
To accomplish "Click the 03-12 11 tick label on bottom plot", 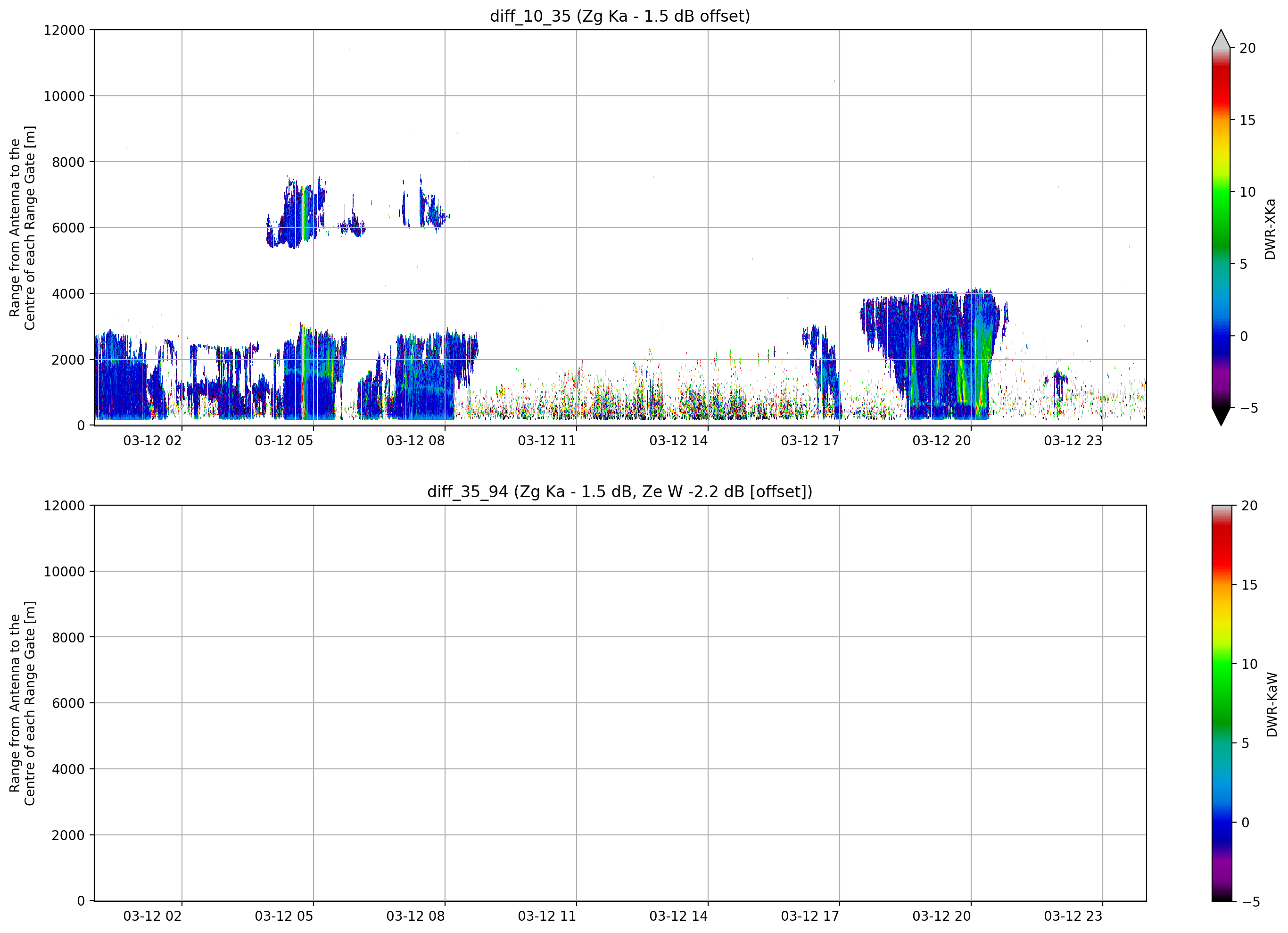I will click(x=547, y=916).
